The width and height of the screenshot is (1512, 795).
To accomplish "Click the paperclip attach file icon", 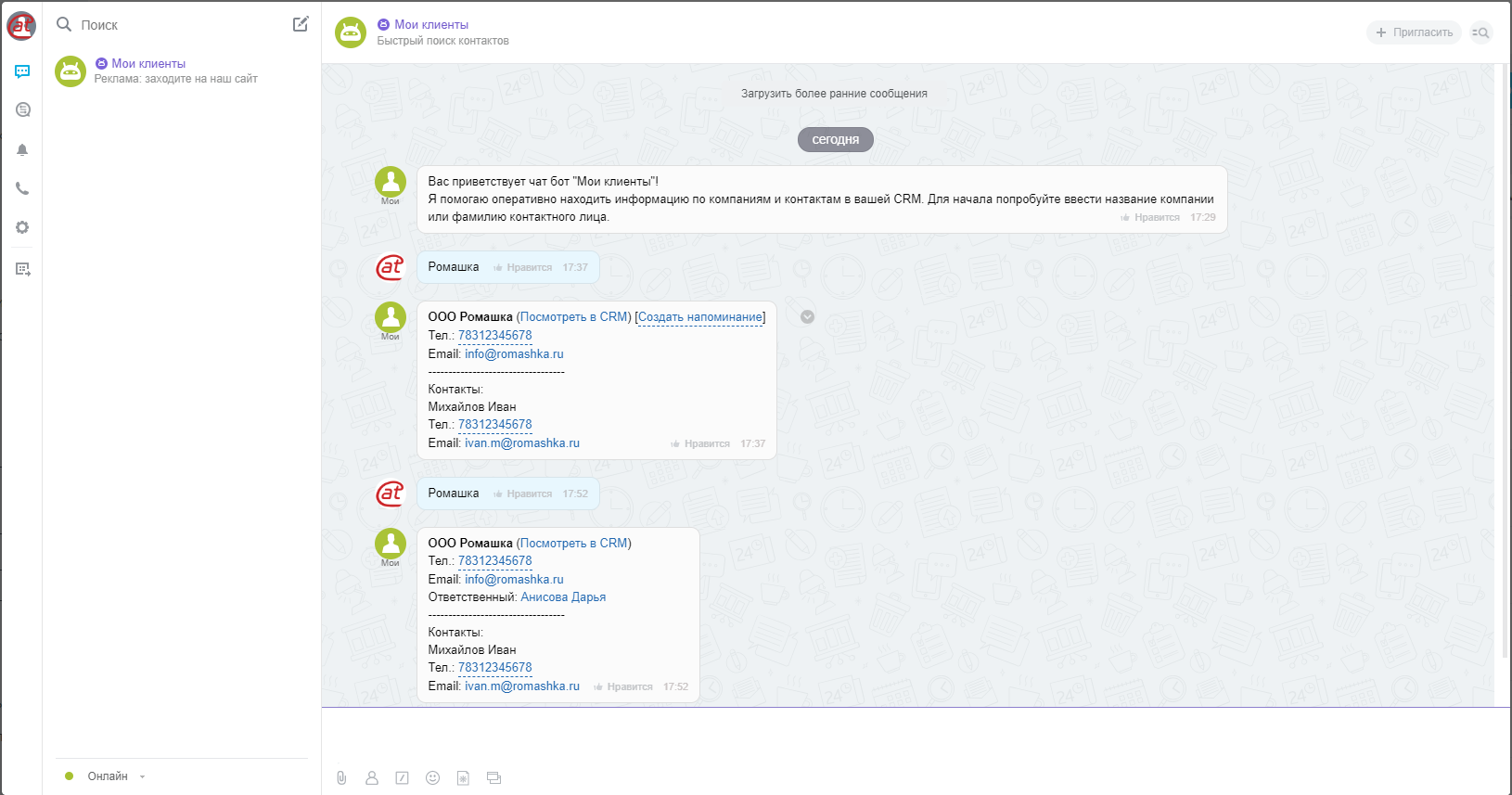I will tap(341, 778).
